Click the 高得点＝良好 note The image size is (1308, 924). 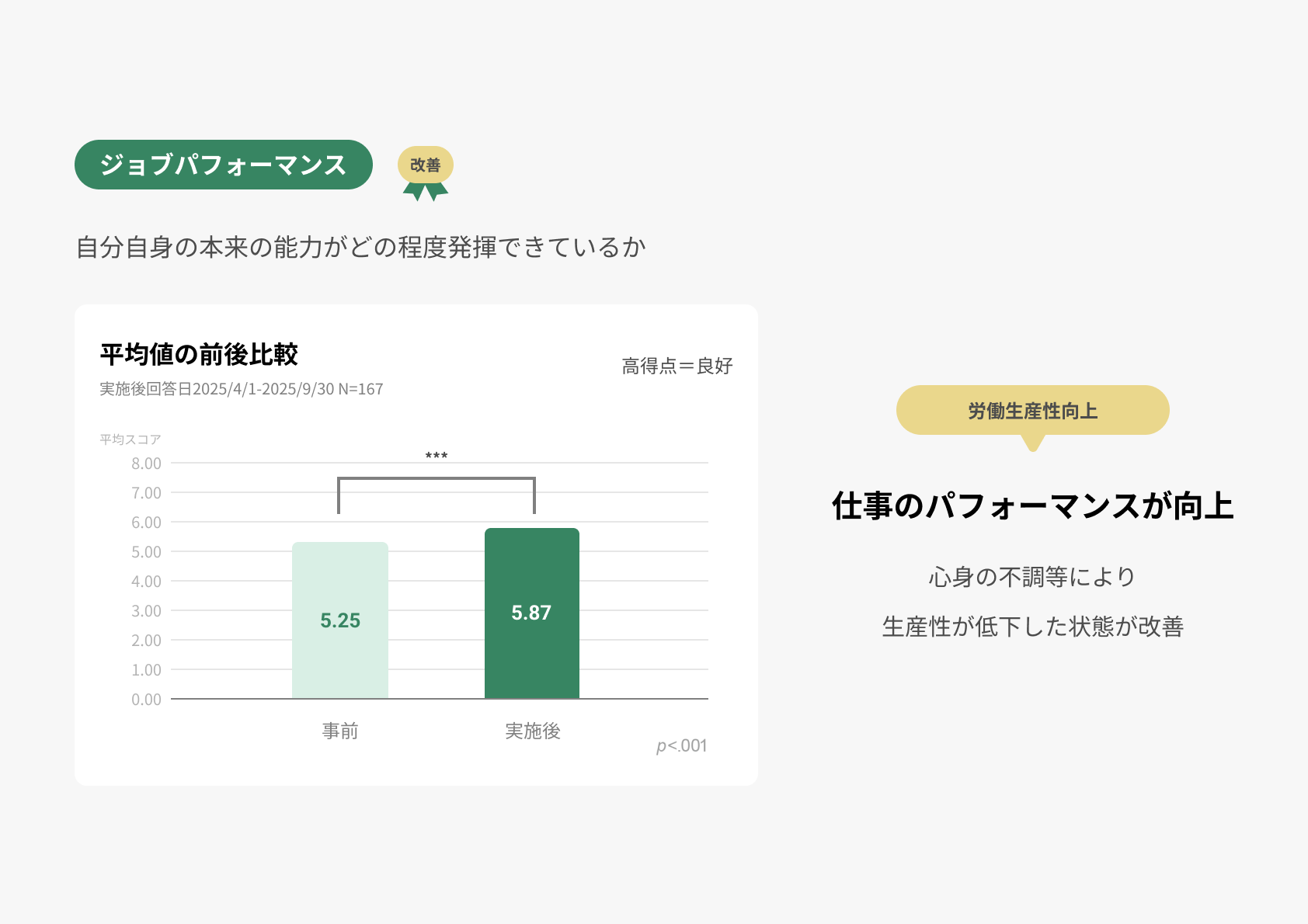tap(677, 366)
